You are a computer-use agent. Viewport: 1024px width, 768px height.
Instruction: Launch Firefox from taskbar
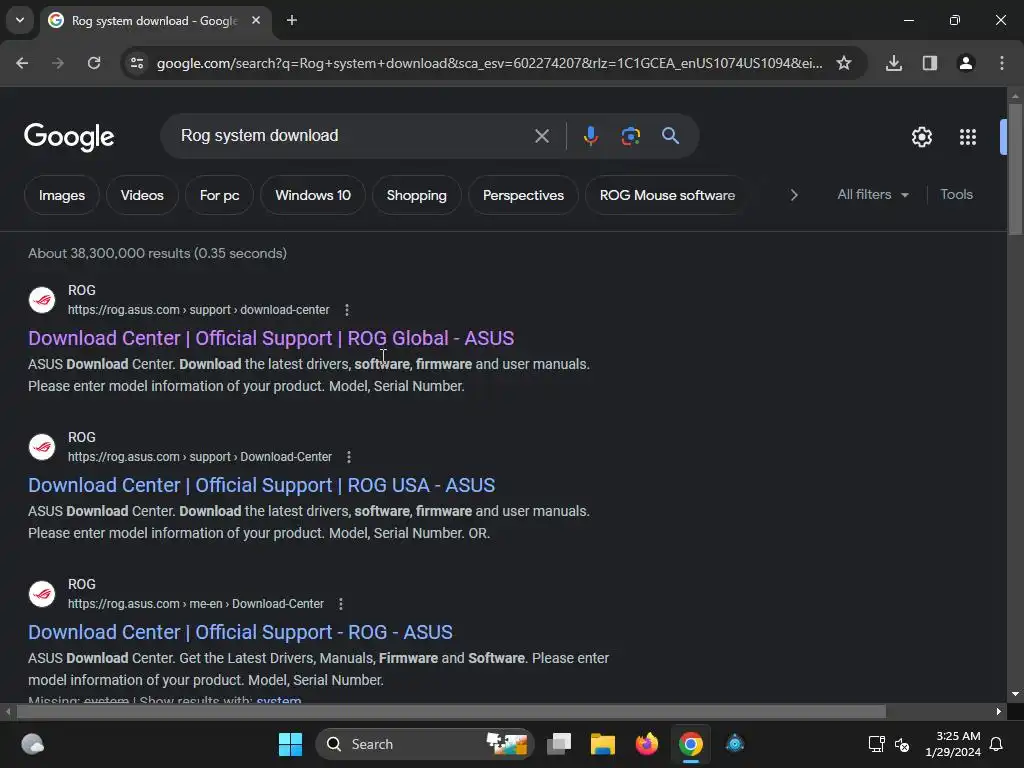(647, 744)
